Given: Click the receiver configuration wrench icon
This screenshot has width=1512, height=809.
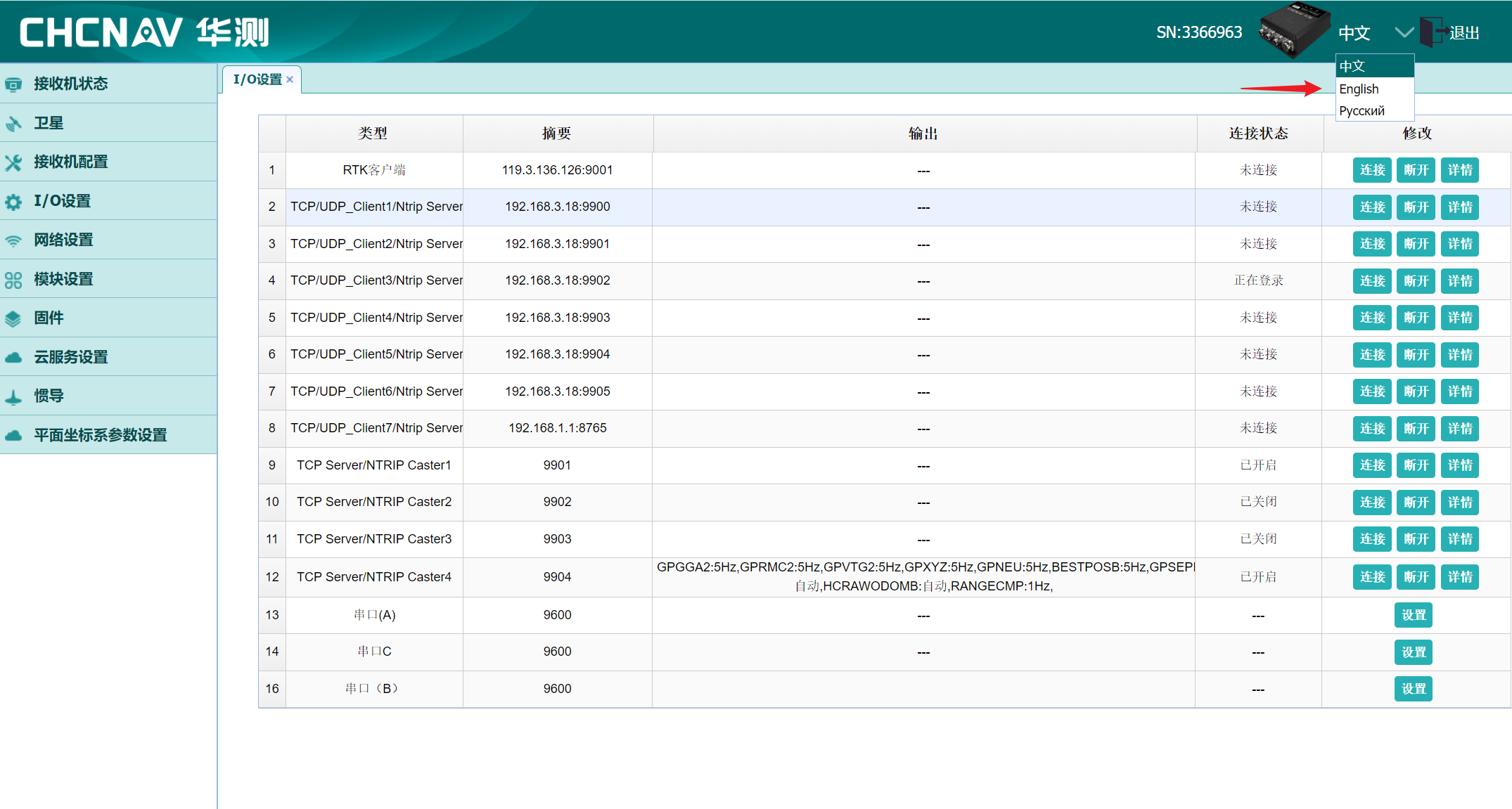Looking at the screenshot, I should (13, 162).
